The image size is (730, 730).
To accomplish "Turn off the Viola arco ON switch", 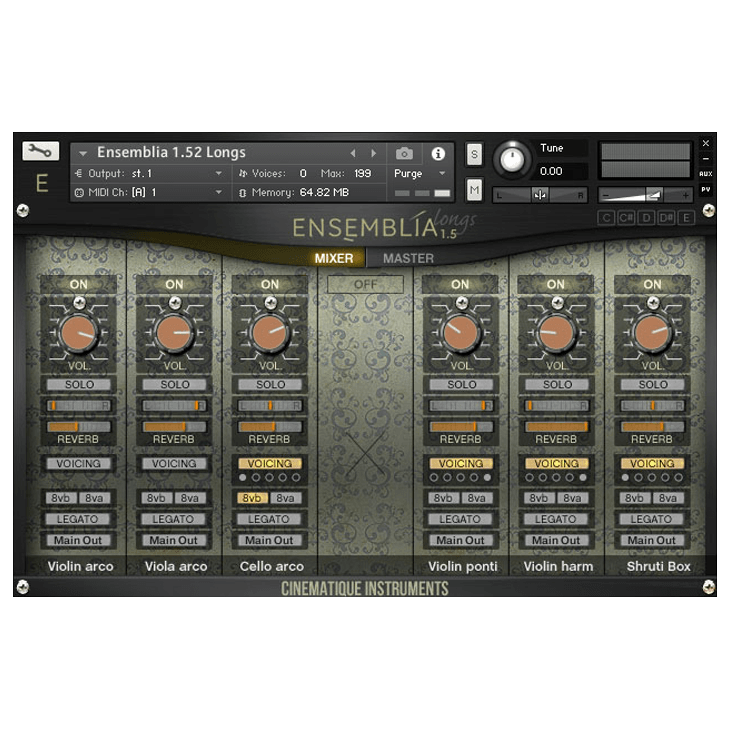I will pos(174,284).
